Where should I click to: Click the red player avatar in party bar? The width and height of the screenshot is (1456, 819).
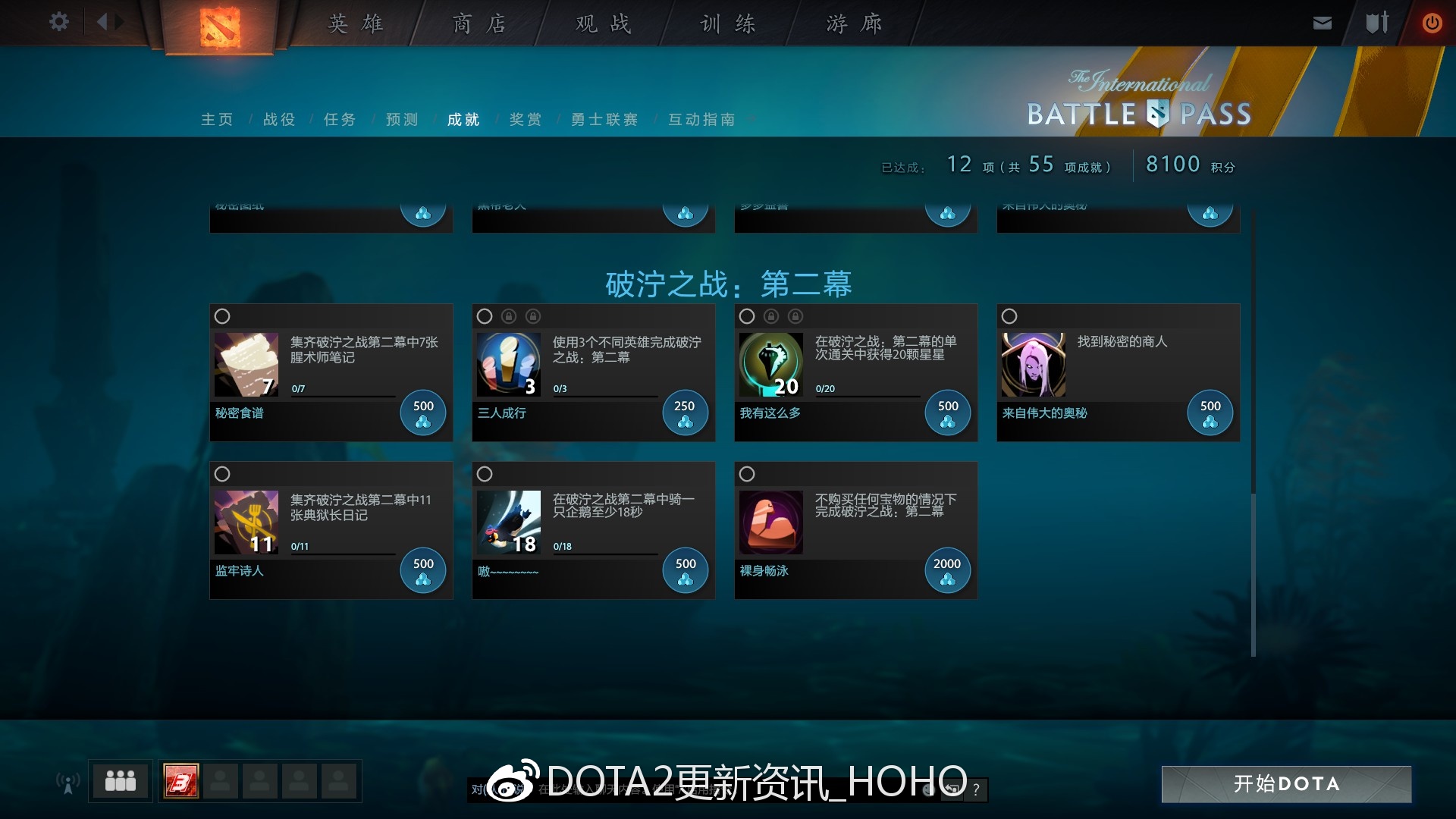point(181,781)
